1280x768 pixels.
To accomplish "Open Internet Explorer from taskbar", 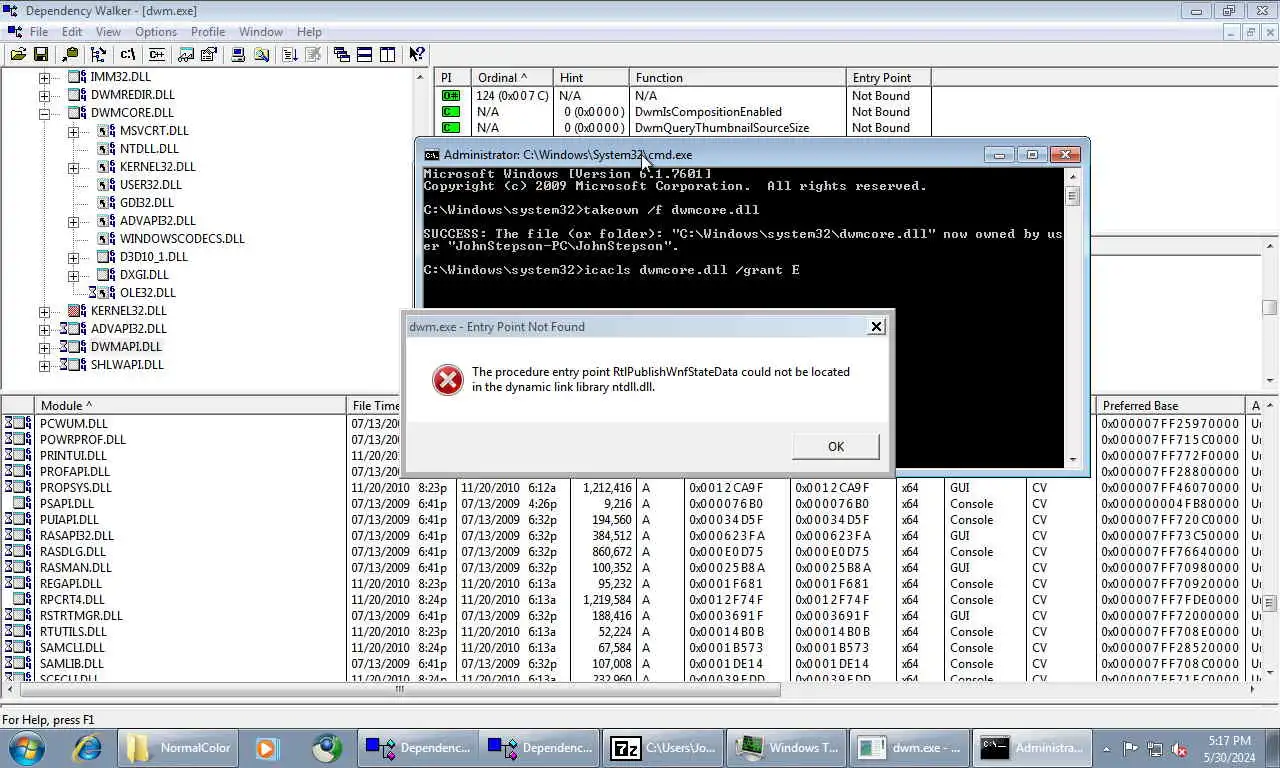I will point(87,747).
